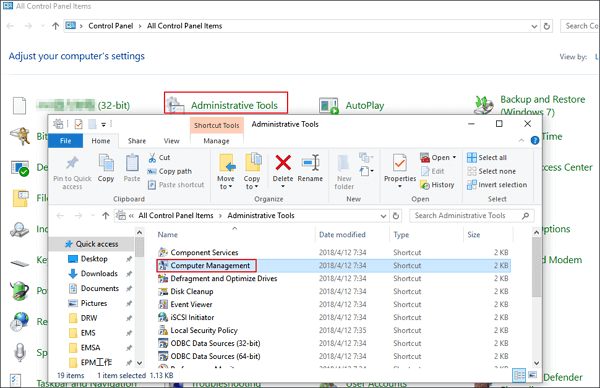Select the Computer Management row
The image size is (600, 388).
tap(333, 266)
